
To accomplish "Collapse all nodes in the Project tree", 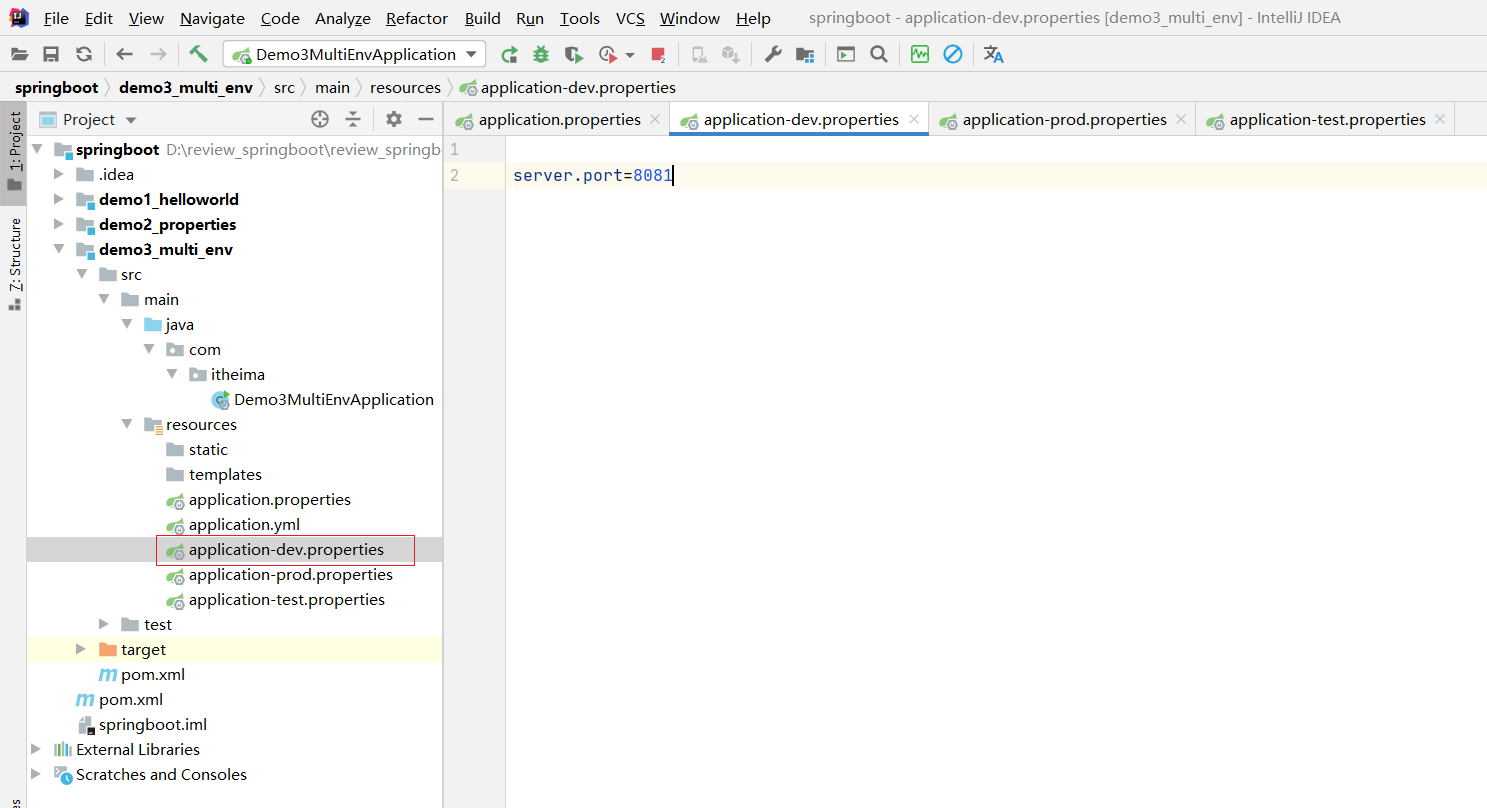I will click(x=353, y=119).
